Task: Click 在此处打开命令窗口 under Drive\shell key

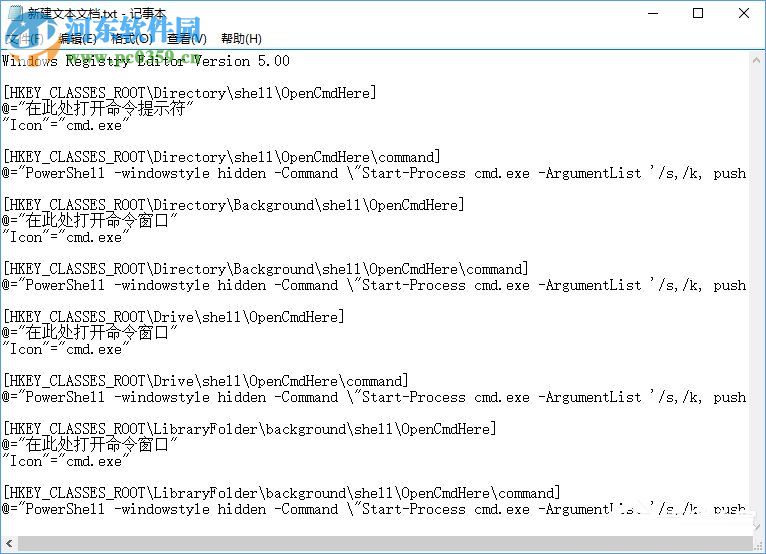Action: point(89,332)
